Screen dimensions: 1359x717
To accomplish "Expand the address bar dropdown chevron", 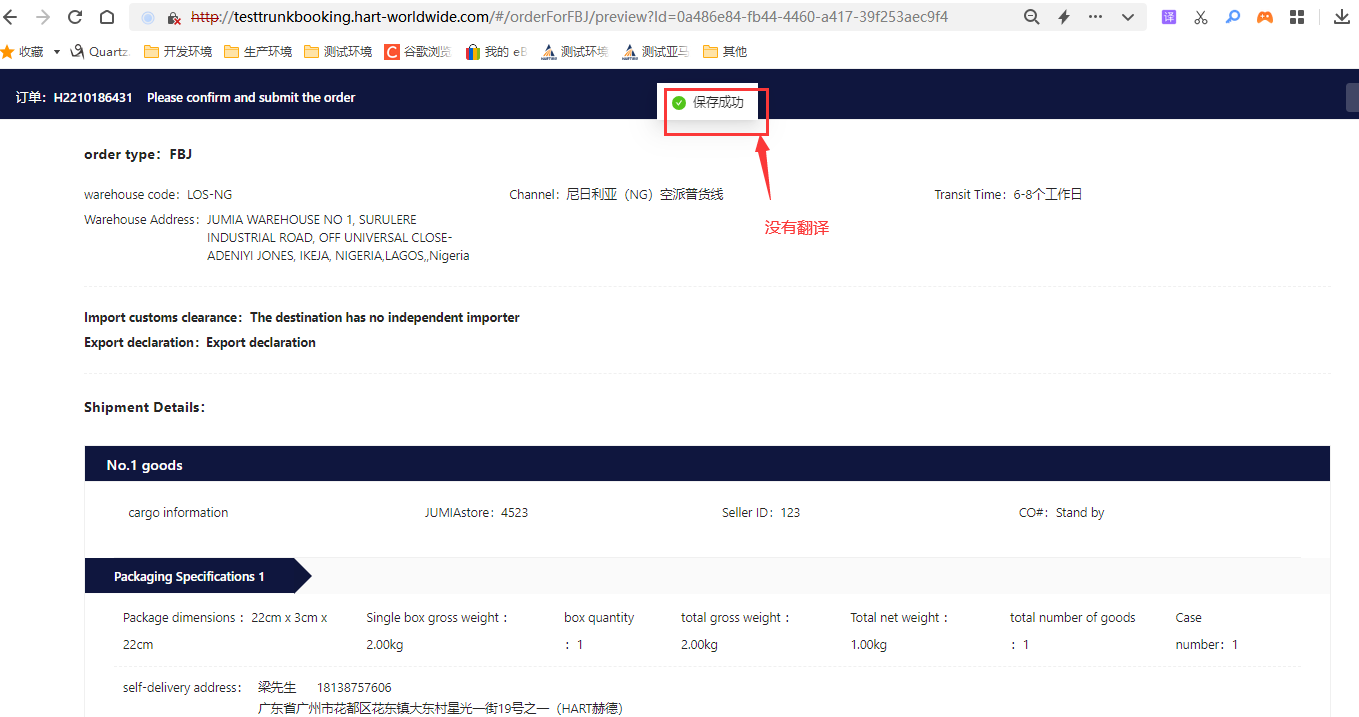I will click(1128, 17).
